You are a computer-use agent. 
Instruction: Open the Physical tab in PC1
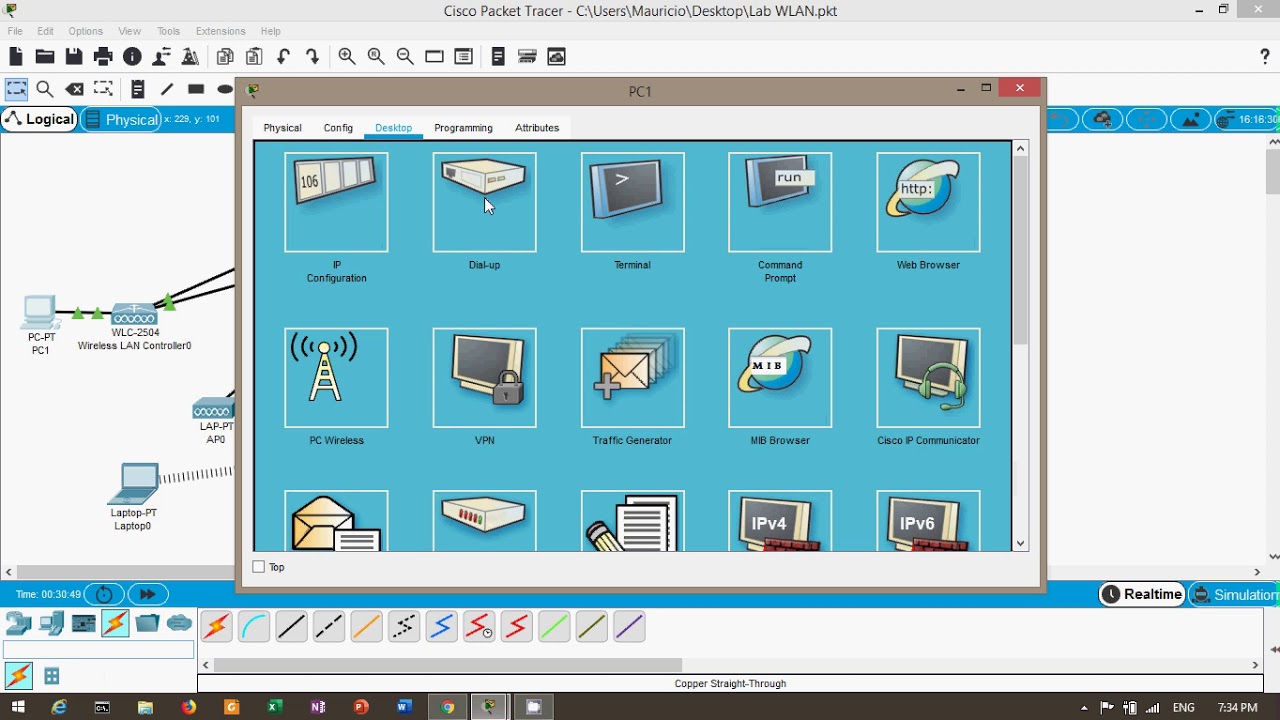click(x=282, y=128)
